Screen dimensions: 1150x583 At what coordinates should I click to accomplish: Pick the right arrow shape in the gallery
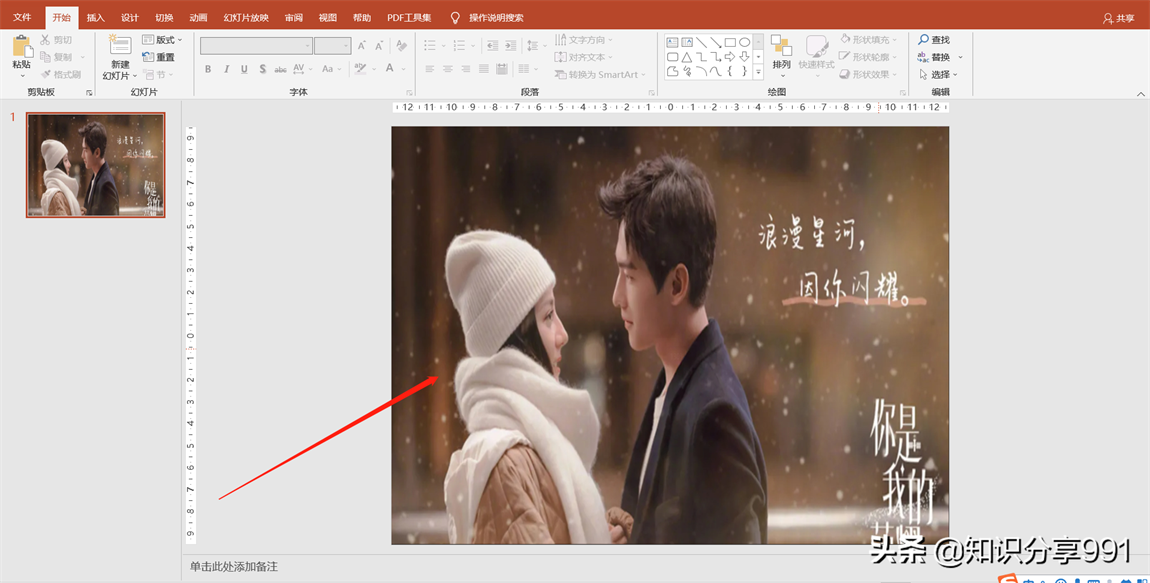(x=730, y=57)
